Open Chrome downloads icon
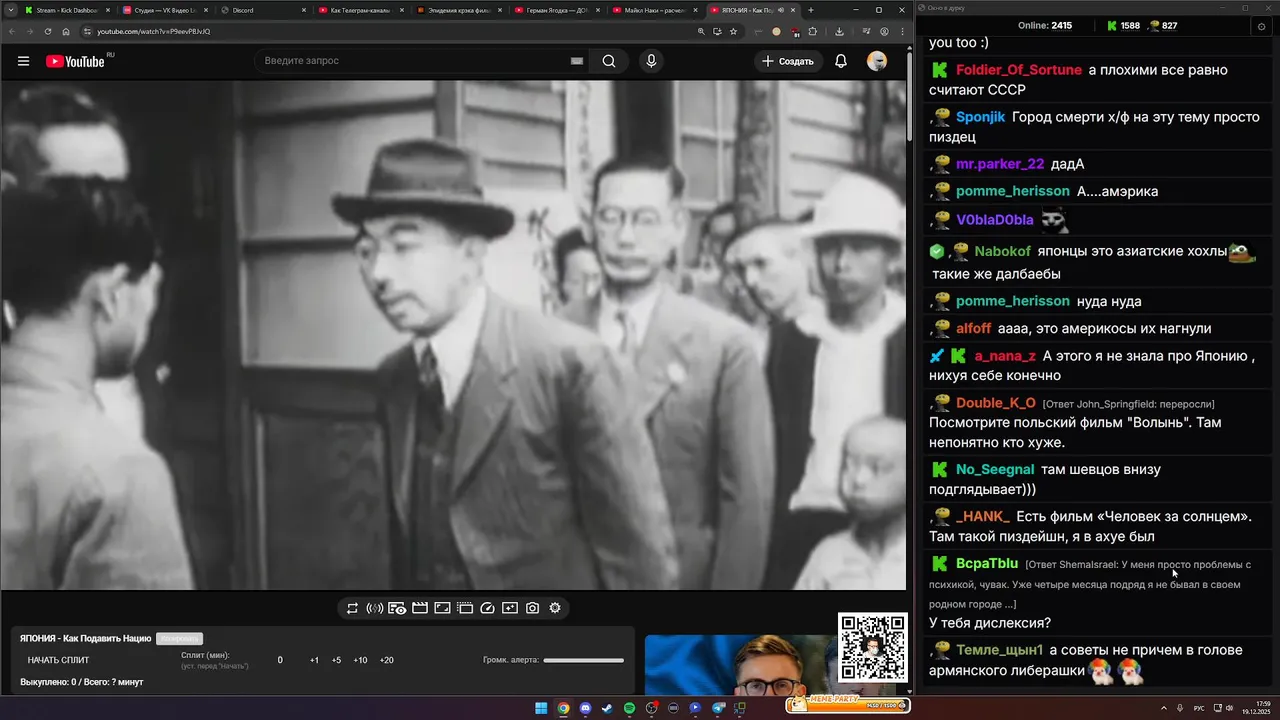Screen dimensions: 1280x720 point(839,31)
